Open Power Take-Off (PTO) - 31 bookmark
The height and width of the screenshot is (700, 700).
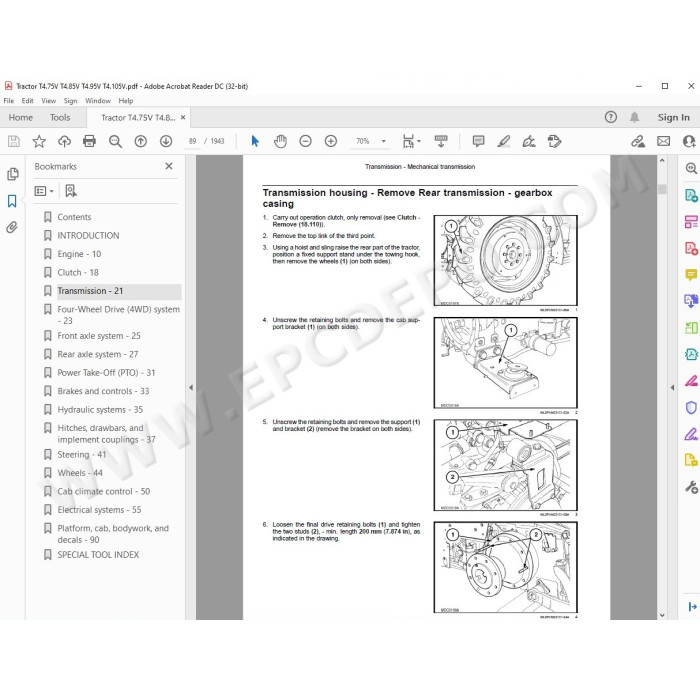(x=106, y=373)
